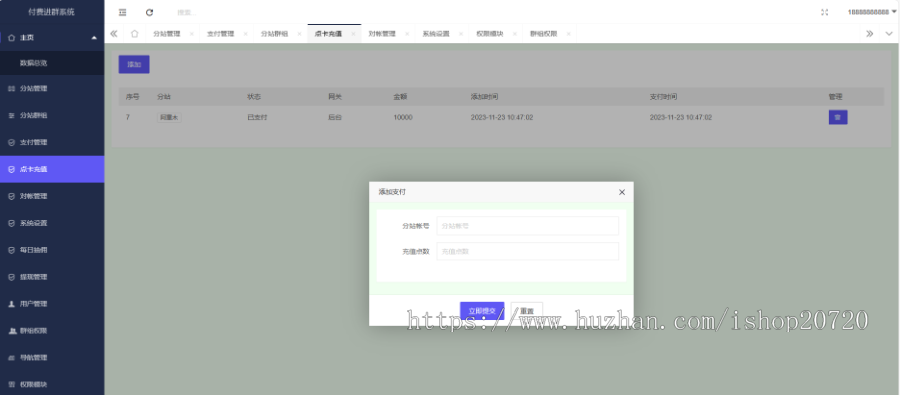Open 提现管理 in the sidebar

pyautogui.click(x=52, y=277)
